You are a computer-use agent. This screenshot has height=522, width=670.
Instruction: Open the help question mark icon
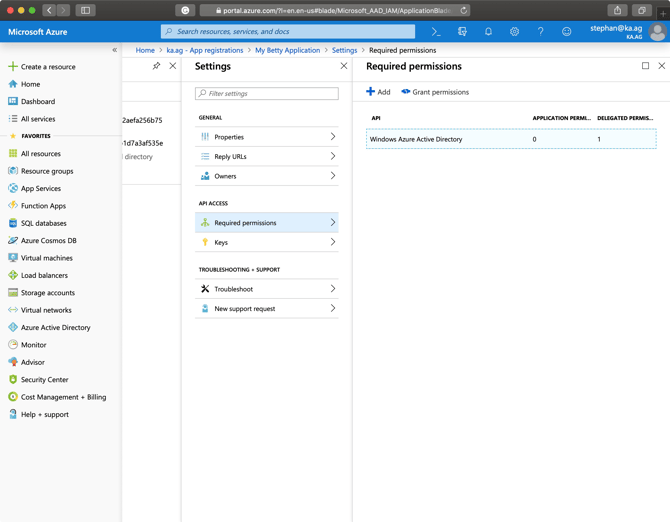541,32
